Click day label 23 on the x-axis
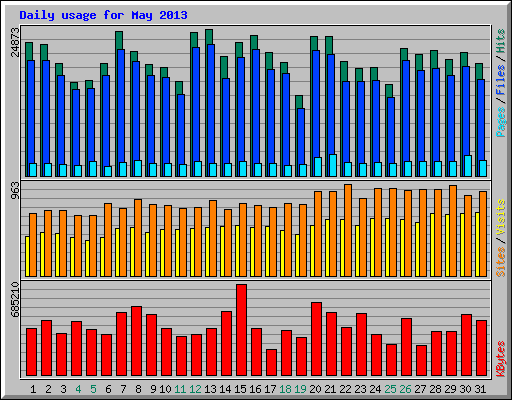Screen dimensions: 512x400 tap(360, 389)
